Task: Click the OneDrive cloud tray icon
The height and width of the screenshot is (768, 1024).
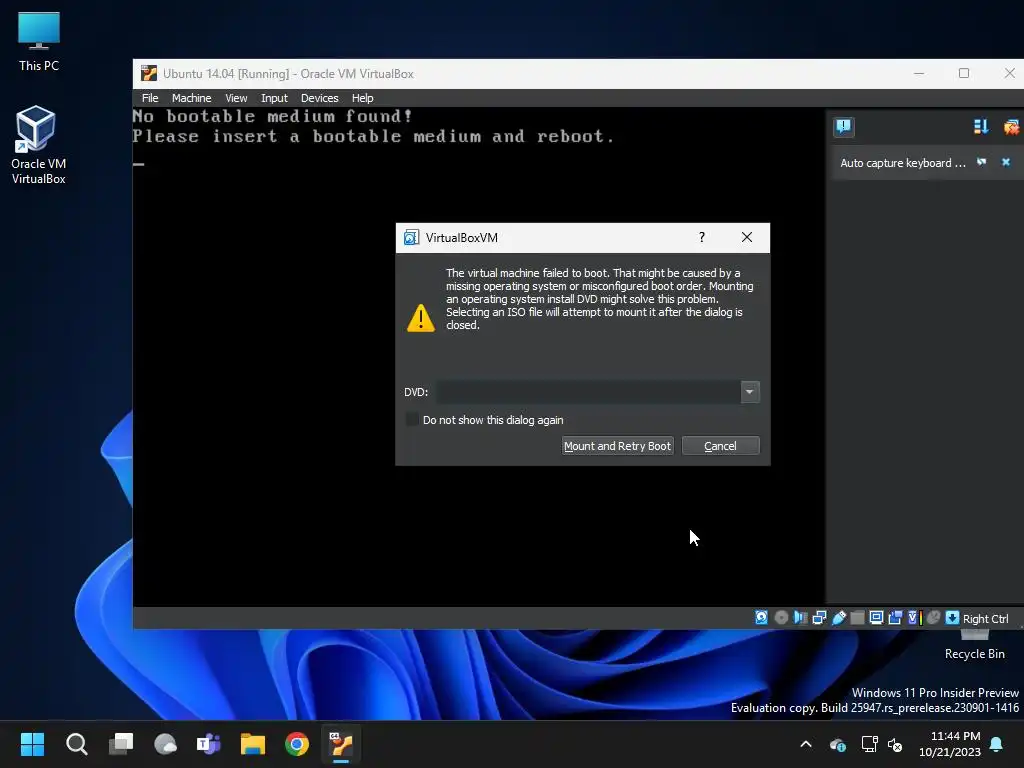Action: coord(837,744)
